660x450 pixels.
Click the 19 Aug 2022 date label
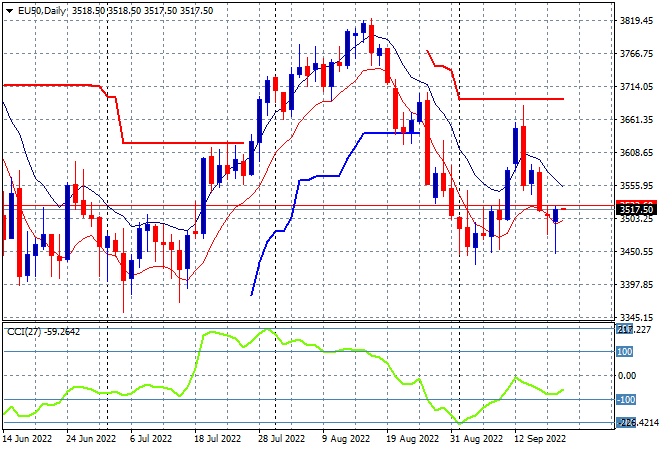tap(412, 439)
